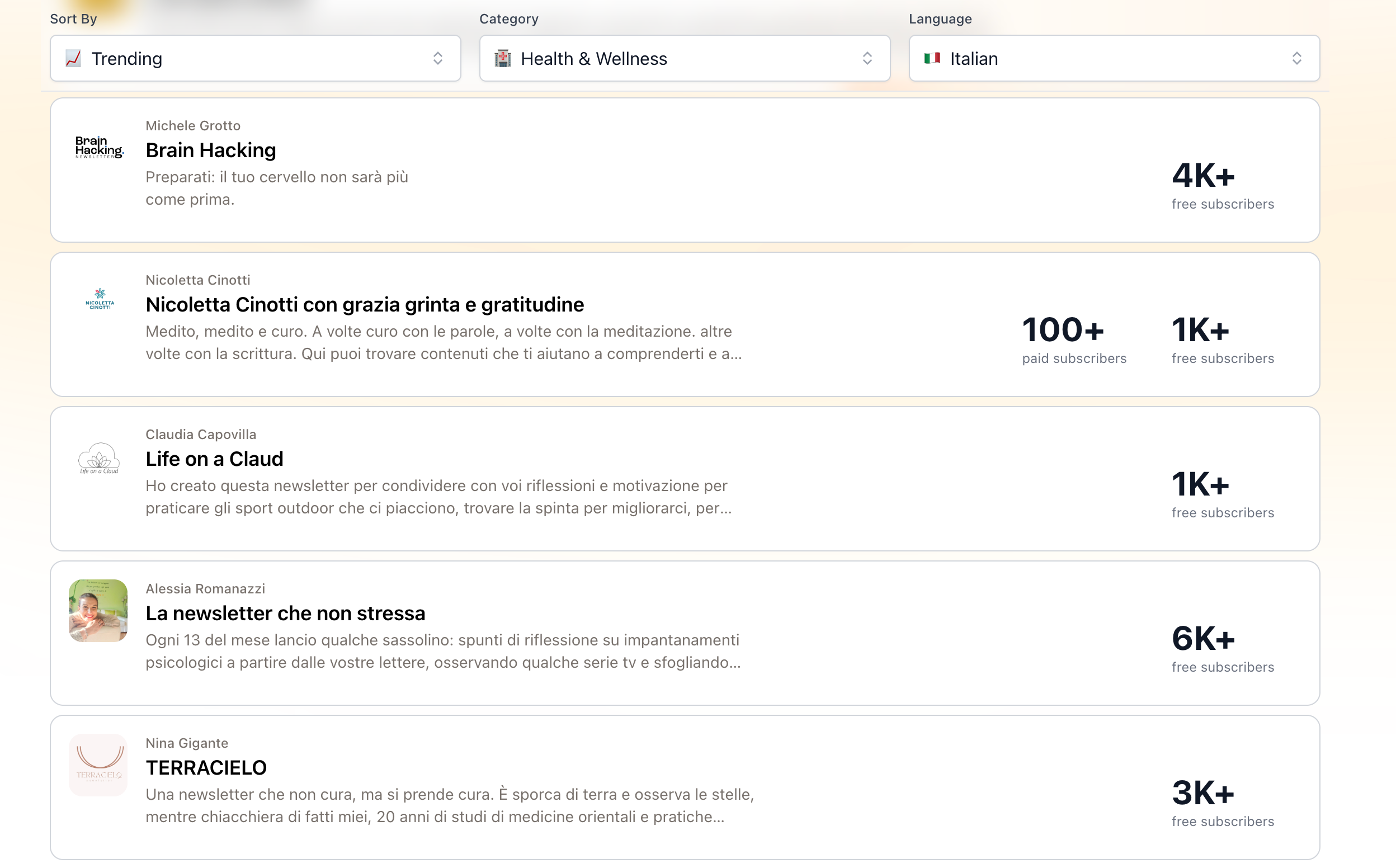The width and height of the screenshot is (1396, 868).
Task: Click the 100+ paid subscribers count
Action: [1063, 330]
